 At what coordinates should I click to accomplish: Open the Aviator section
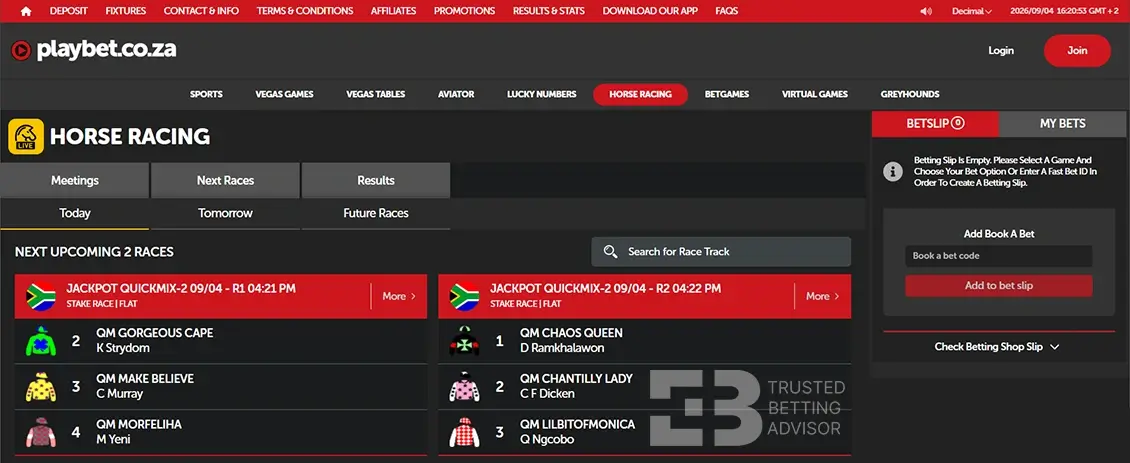(456, 94)
